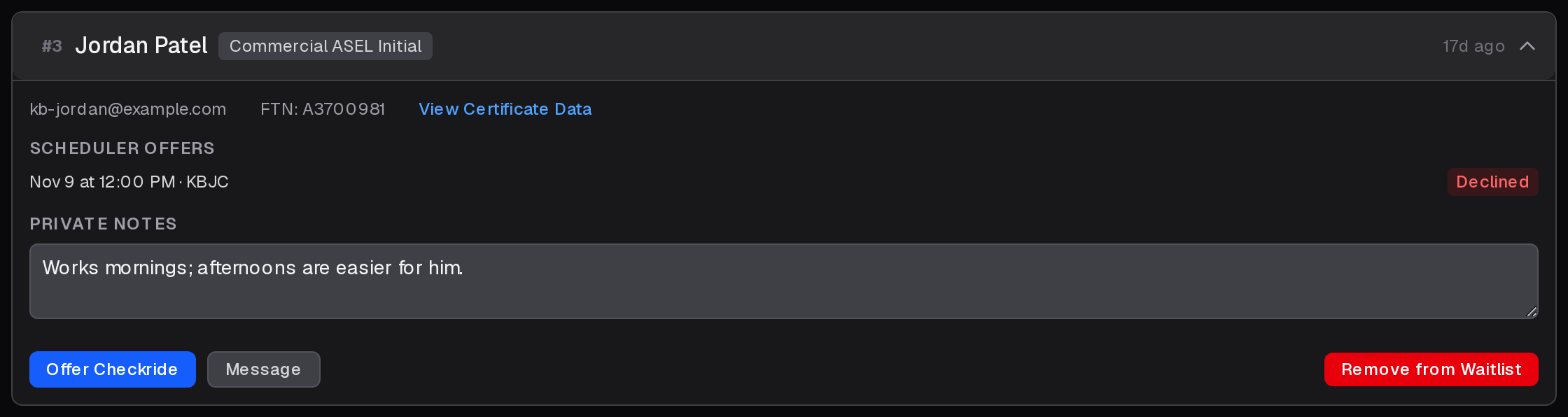This screenshot has height=417, width=1568.
Task: Click the KBJC airport code
Action: coord(207,182)
